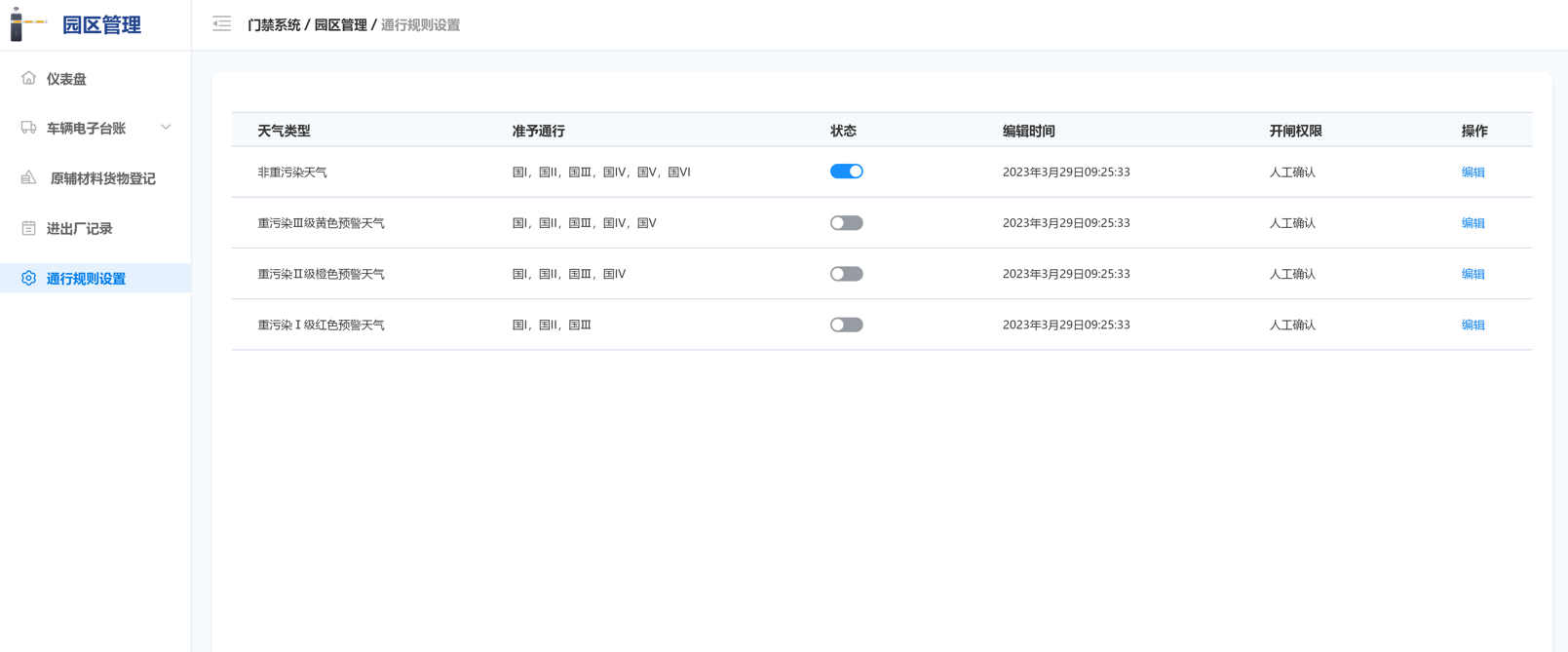
Task: Enable the 重污染Ⅰ级红色预警天气 status switch
Action: click(846, 325)
